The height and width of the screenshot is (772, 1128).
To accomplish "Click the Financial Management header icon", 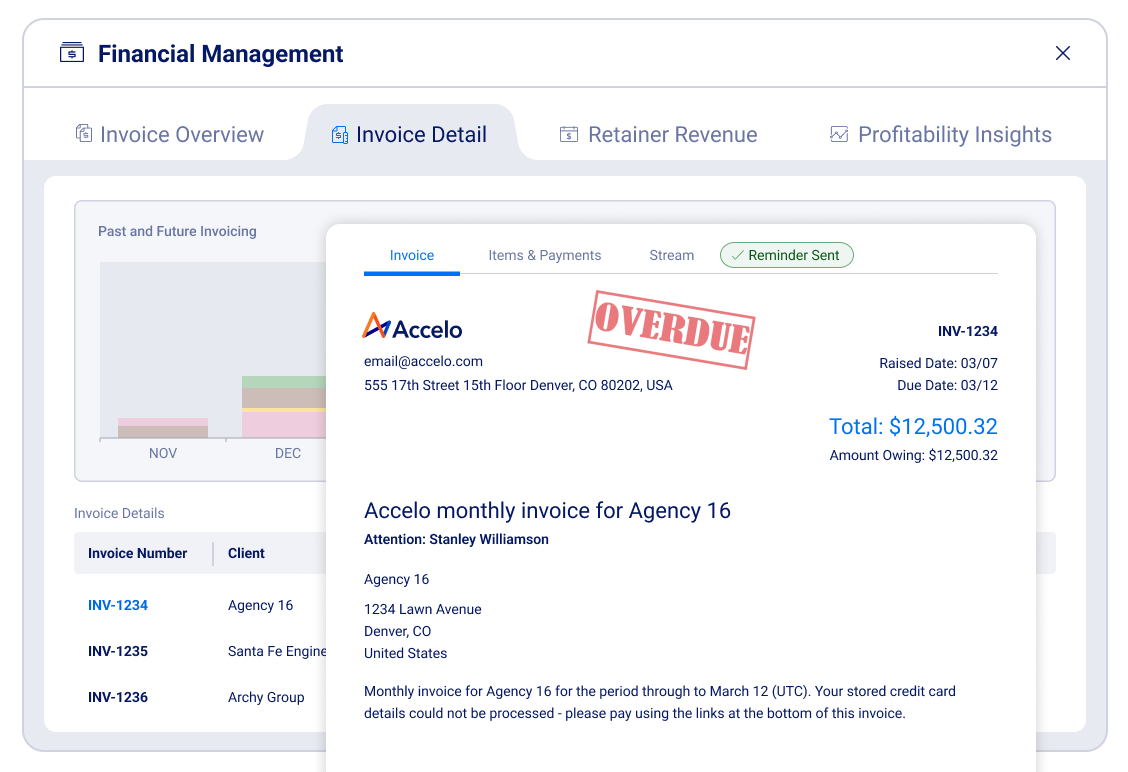I will click(x=72, y=53).
